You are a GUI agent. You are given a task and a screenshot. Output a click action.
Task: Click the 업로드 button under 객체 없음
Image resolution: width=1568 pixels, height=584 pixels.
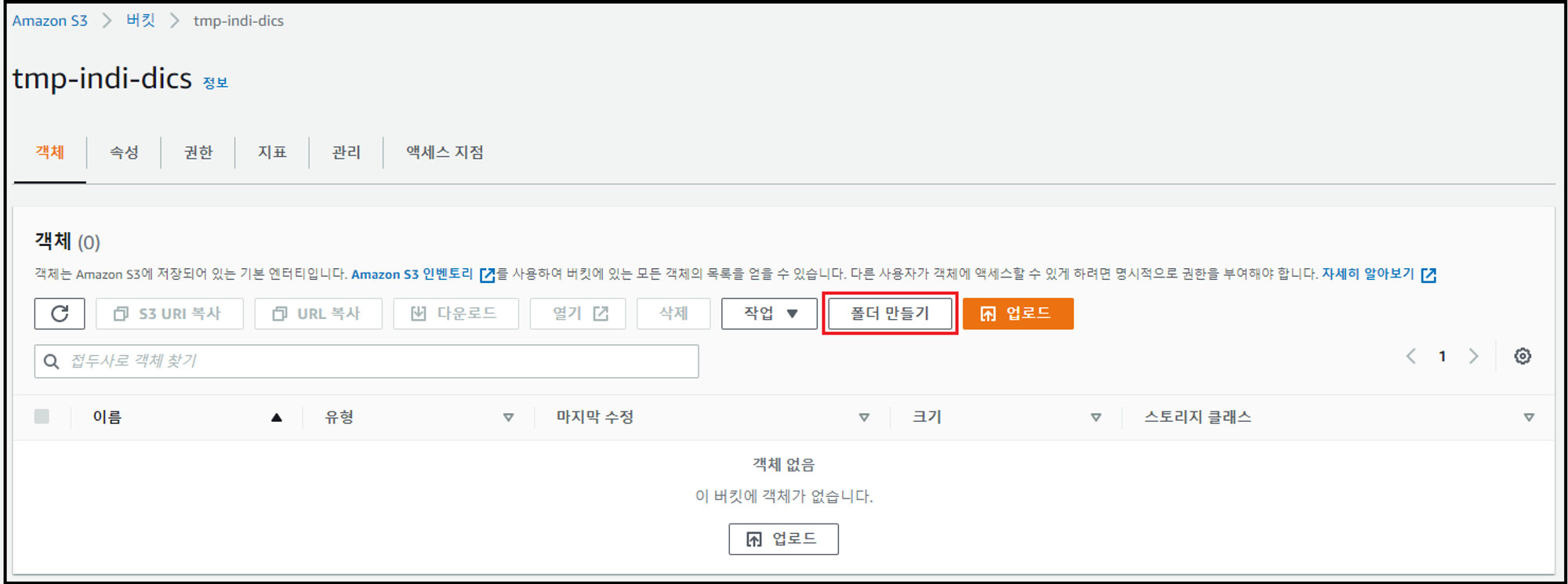pos(783,539)
